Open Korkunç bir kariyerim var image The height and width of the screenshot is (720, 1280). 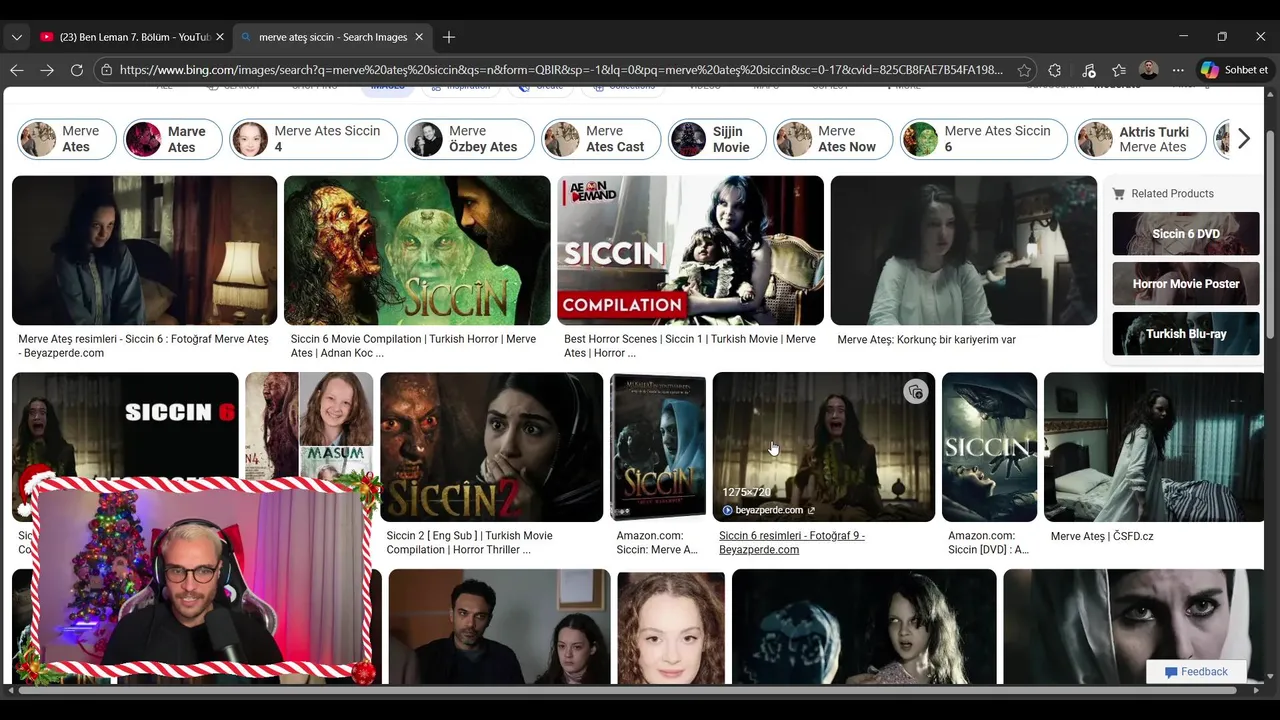[964, 250]
